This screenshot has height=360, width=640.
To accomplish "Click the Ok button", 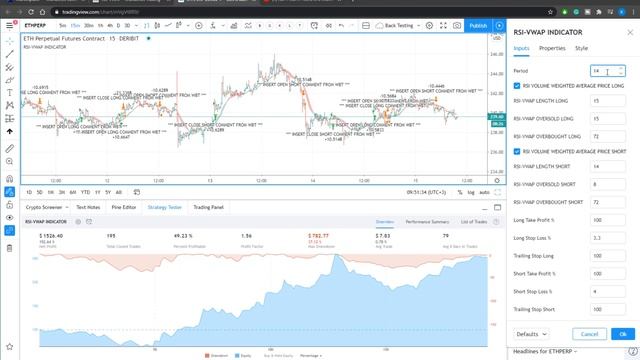I will point(623,334).
